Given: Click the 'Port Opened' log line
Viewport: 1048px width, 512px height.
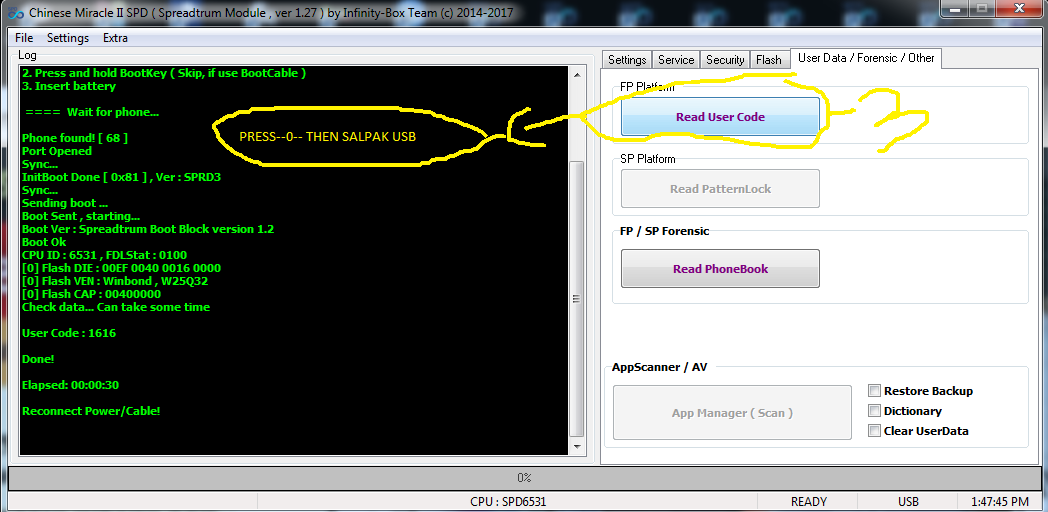Looking at the screenshot, I should tap(57, 151).
